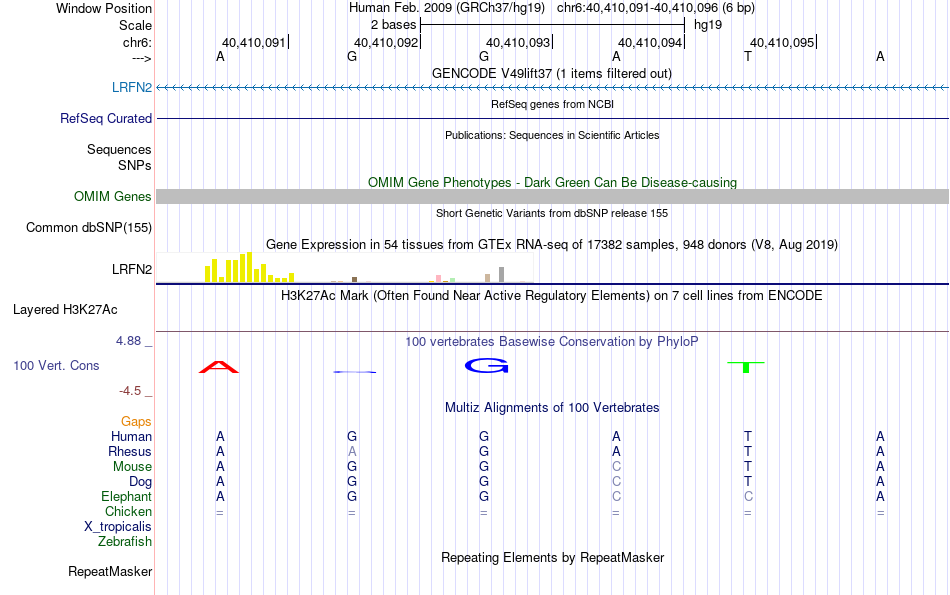
Task: Click the faded C in the Elephant row under T
Action: click(748, 496)
